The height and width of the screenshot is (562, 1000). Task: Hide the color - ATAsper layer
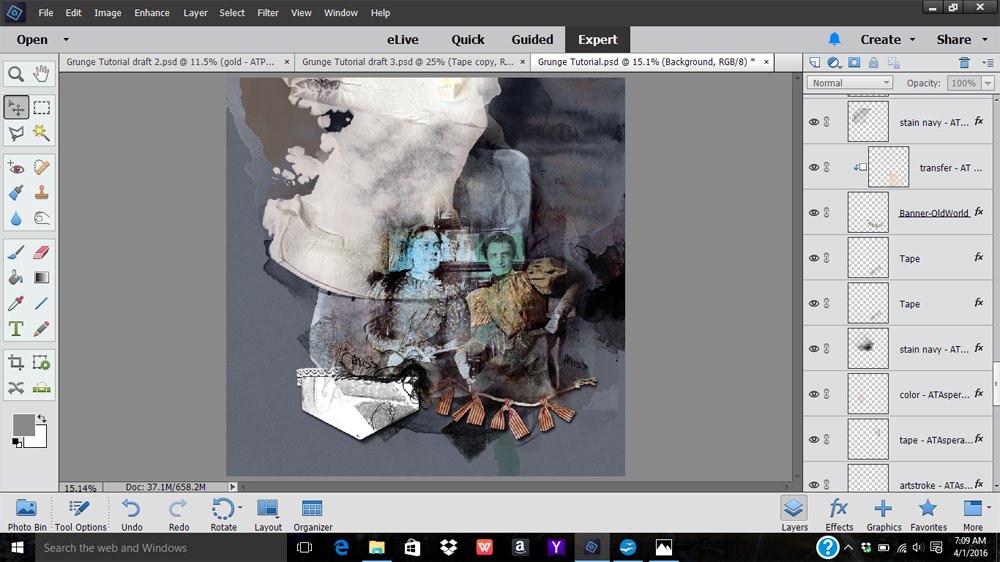point(814,394)
